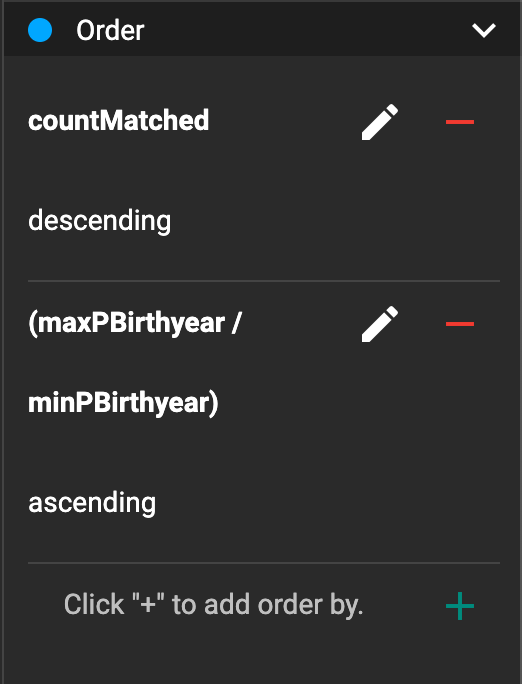Click divider line above the add order hint

pyautogui.click(x=264, y=563)
